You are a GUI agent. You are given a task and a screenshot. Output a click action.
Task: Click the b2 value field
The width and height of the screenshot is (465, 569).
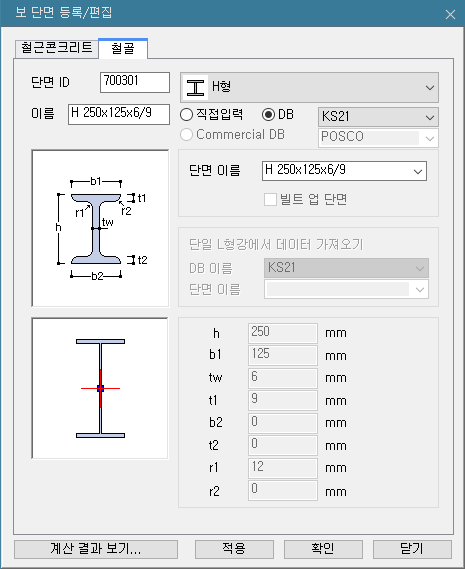click(x=283, y=423)
